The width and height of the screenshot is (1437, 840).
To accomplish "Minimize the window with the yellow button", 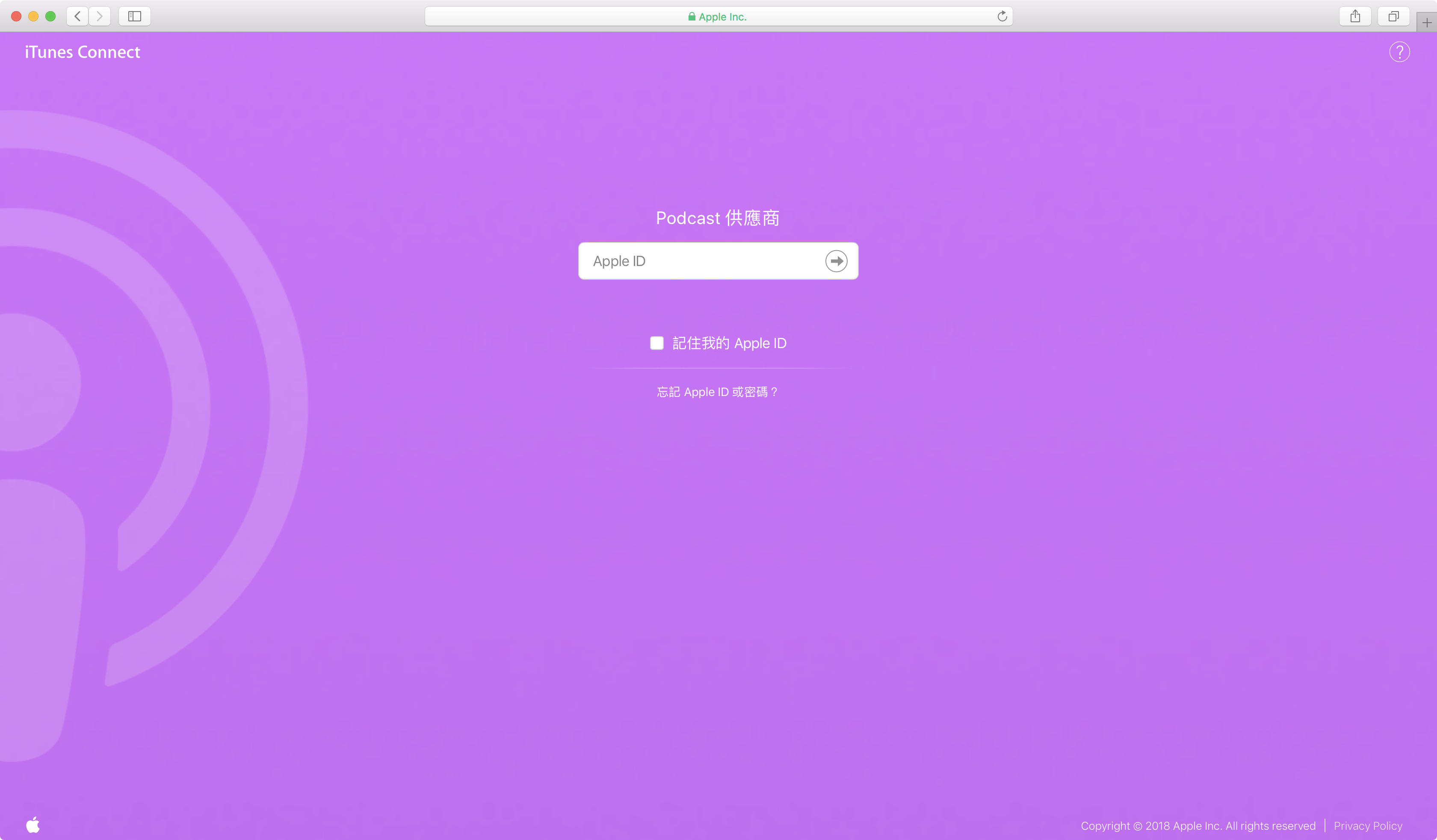I will point(33,17).
